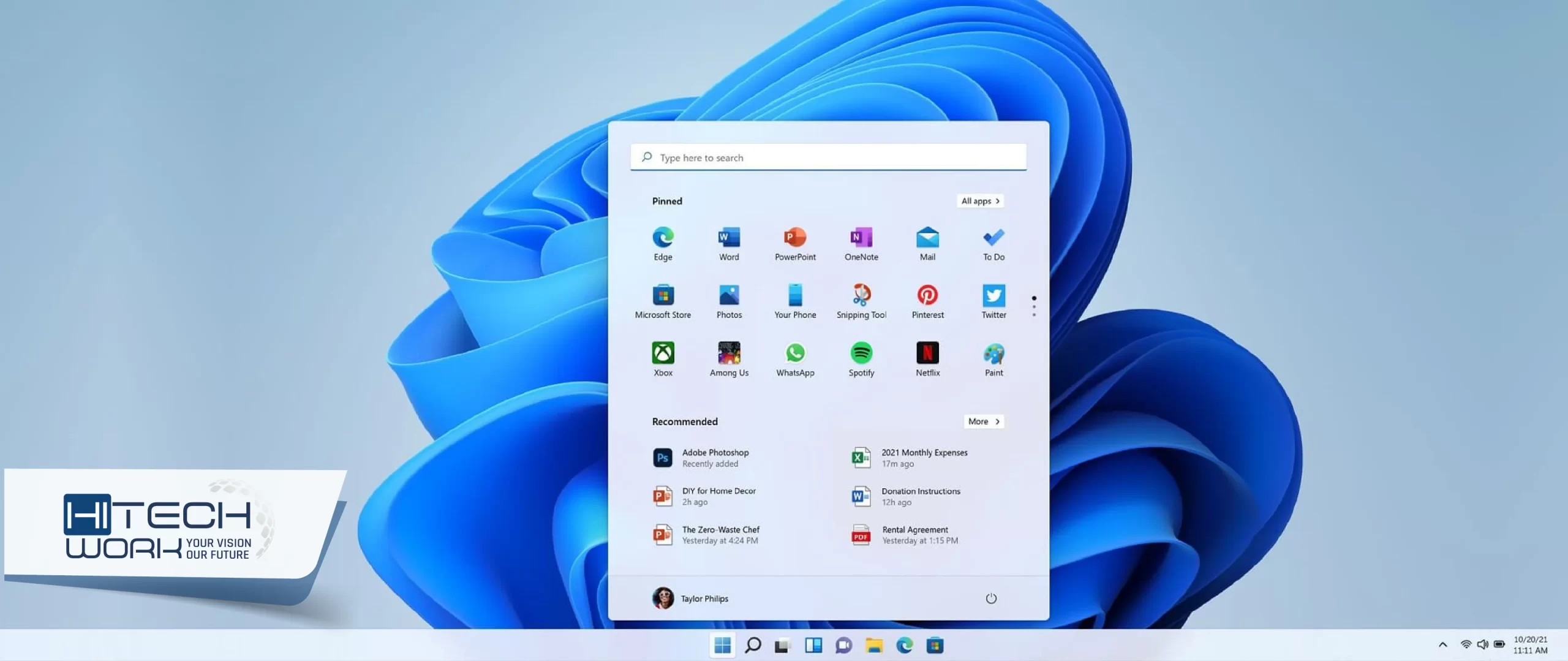This screenshot has width=1568, height=661.
Task: Launch the Among Us game
Action: (729, 360)
